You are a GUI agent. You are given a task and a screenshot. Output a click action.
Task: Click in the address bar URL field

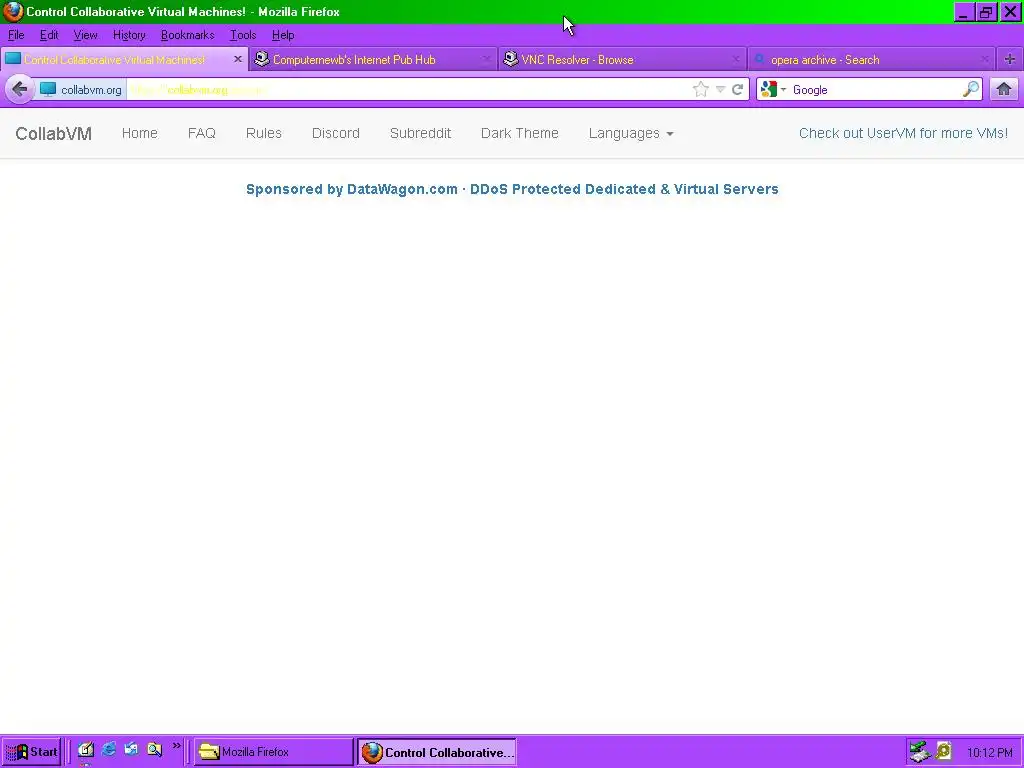(x=408, y=89)
